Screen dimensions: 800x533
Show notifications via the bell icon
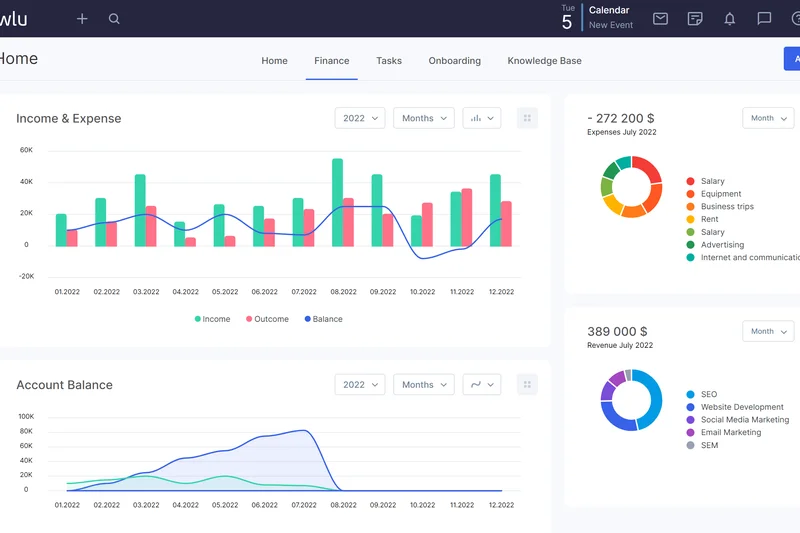730,19
